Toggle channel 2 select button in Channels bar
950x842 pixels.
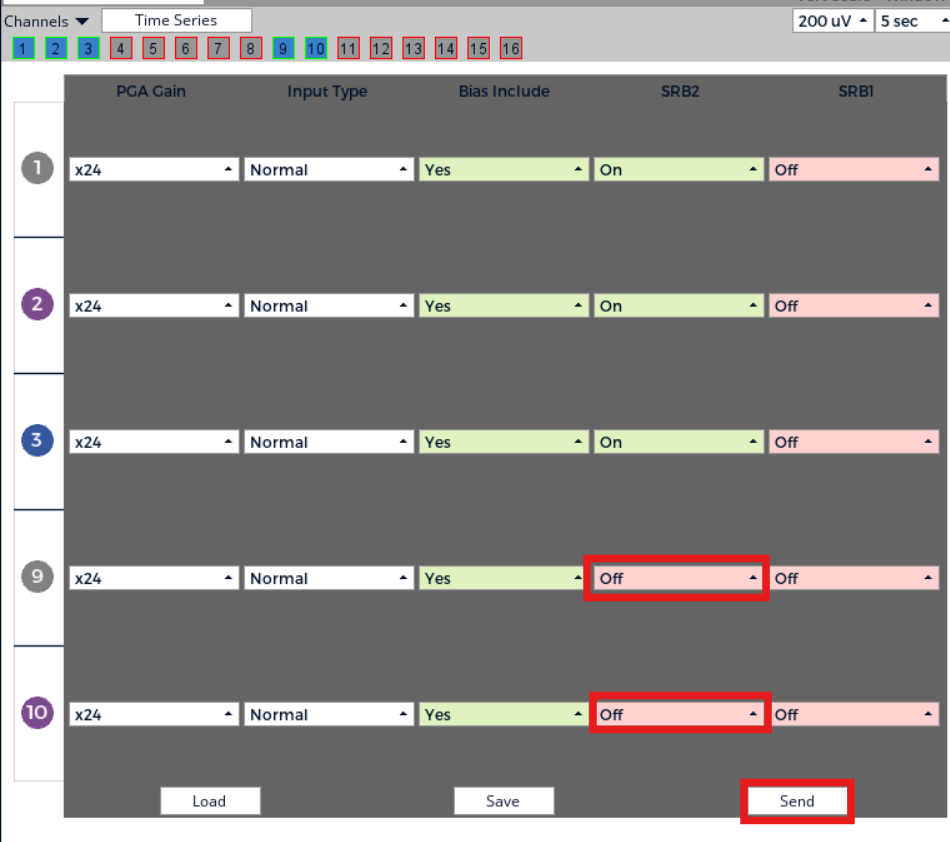[56, 48]
